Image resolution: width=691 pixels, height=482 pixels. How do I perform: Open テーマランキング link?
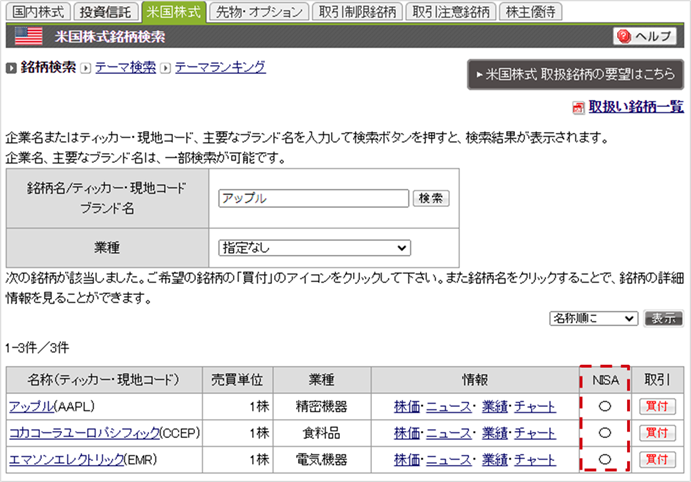click(220, 67)
